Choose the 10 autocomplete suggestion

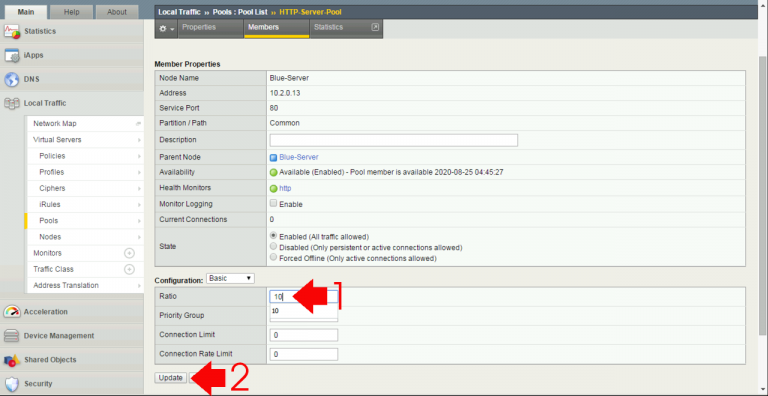304,311
